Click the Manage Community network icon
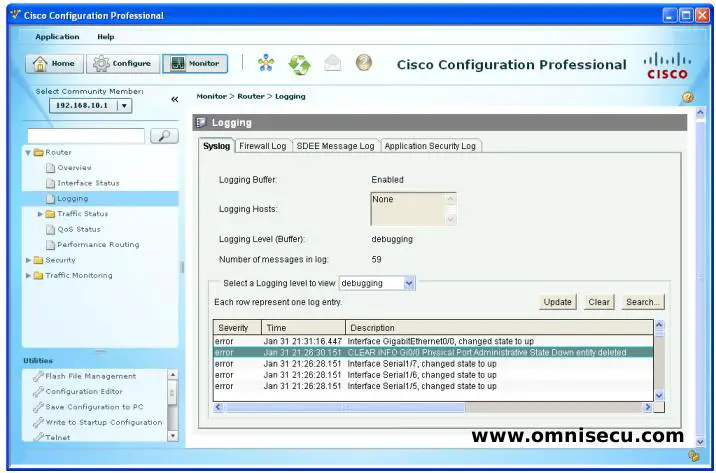716x473 pixels. 265,63
